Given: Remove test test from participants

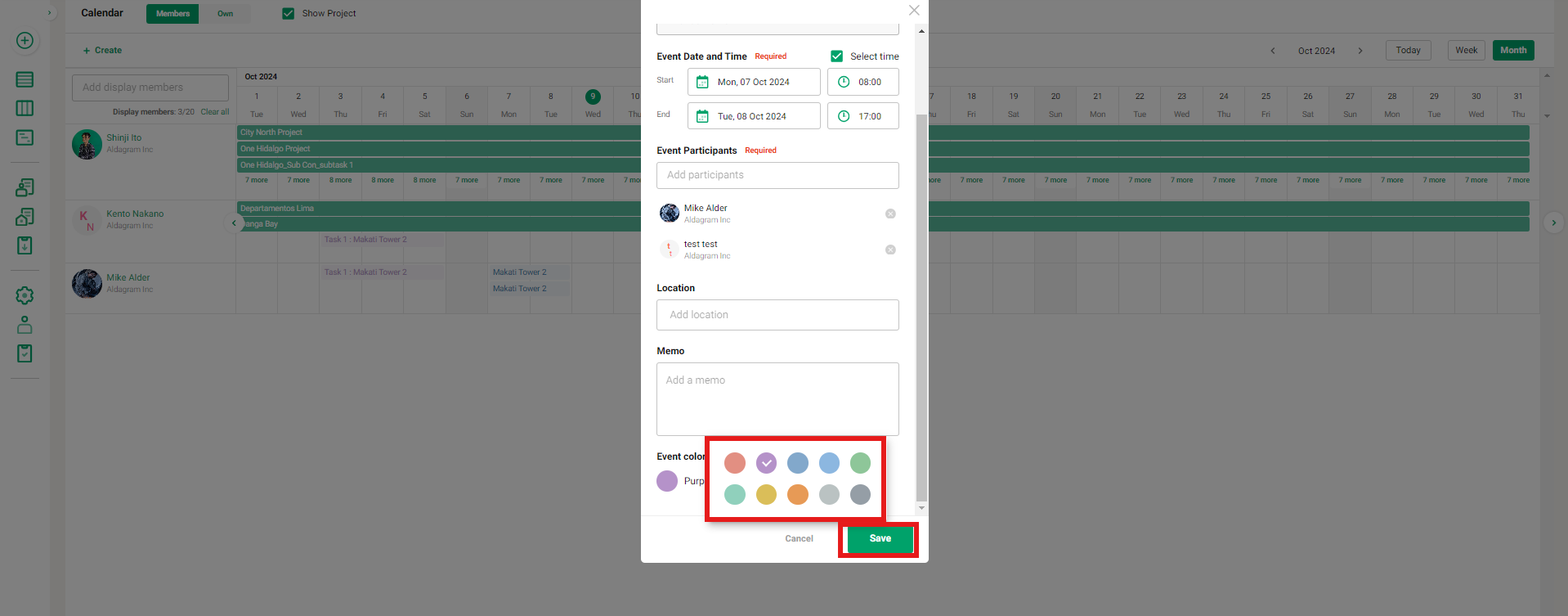Looking at the screenshot, I should (x=890, y=250).
